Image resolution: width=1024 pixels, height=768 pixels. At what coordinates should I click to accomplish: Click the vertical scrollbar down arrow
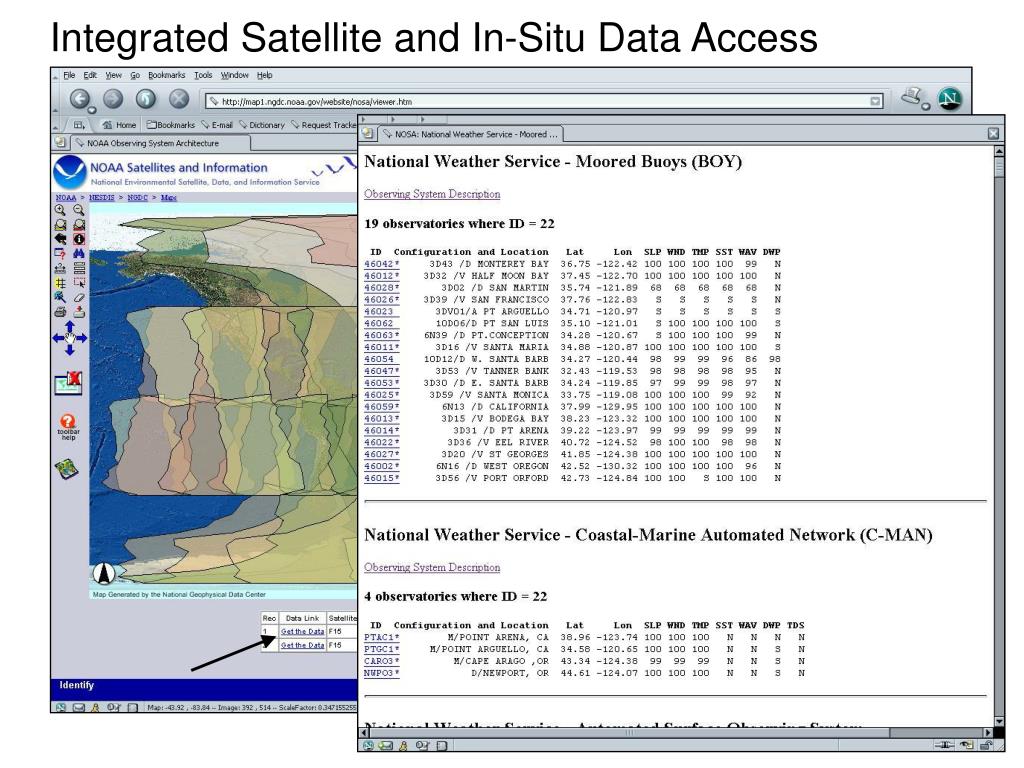[x=999, y=721]
